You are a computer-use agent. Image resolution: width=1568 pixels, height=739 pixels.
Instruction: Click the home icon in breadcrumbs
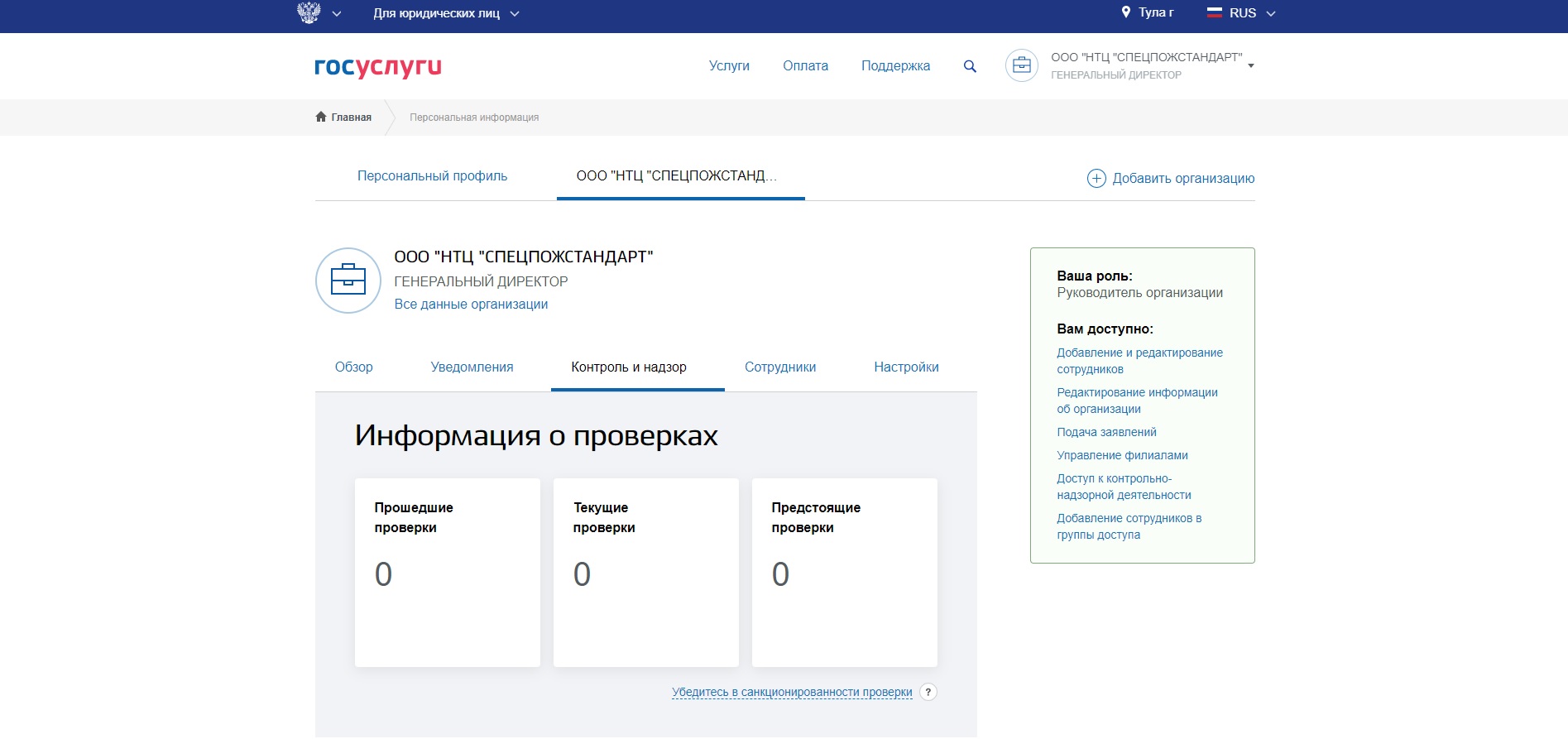coord(321,117)
